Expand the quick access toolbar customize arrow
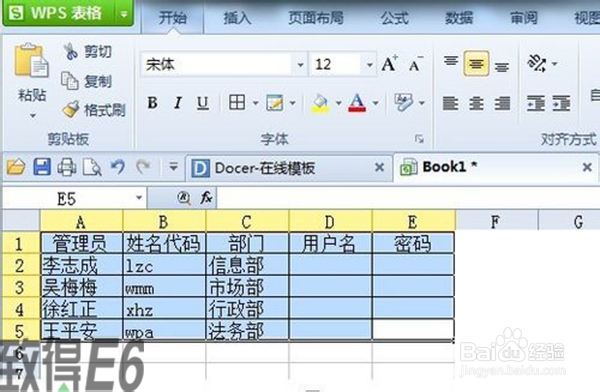This screenshot has width=600, height=392. (x=173, y=167)
